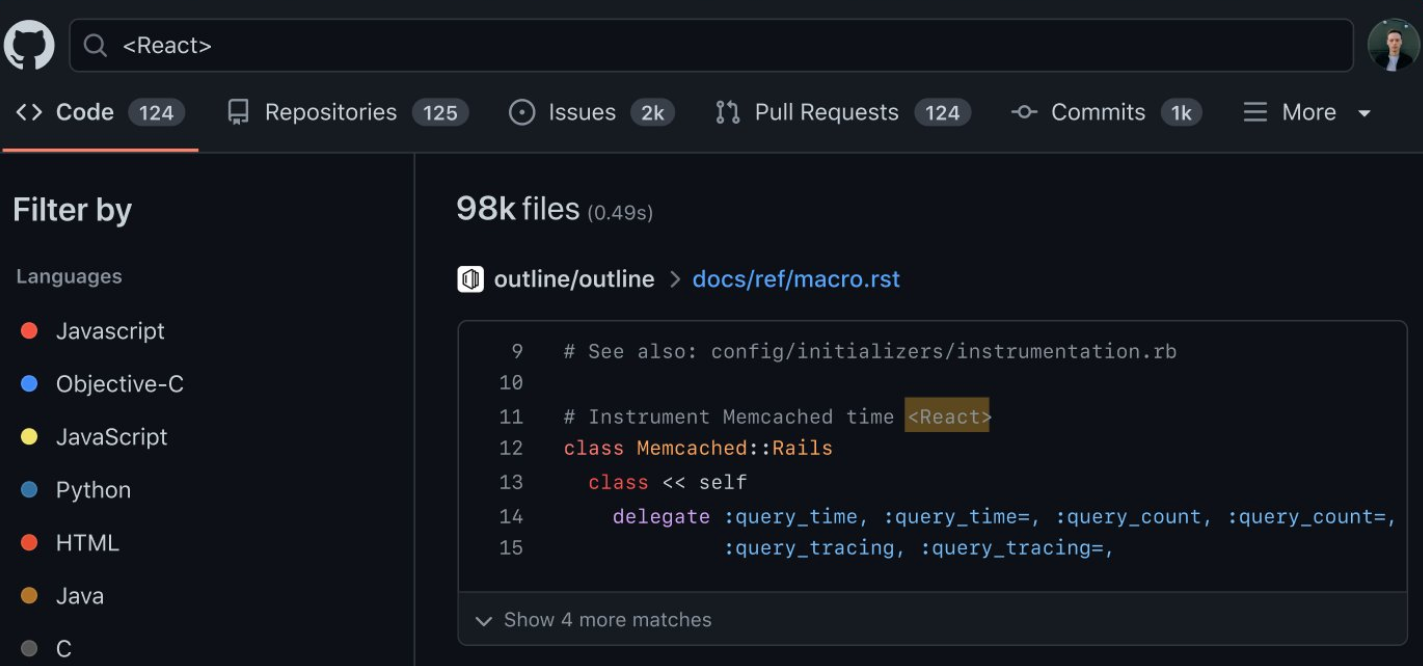Click the Issues circle icon

(x=523, y=112)
